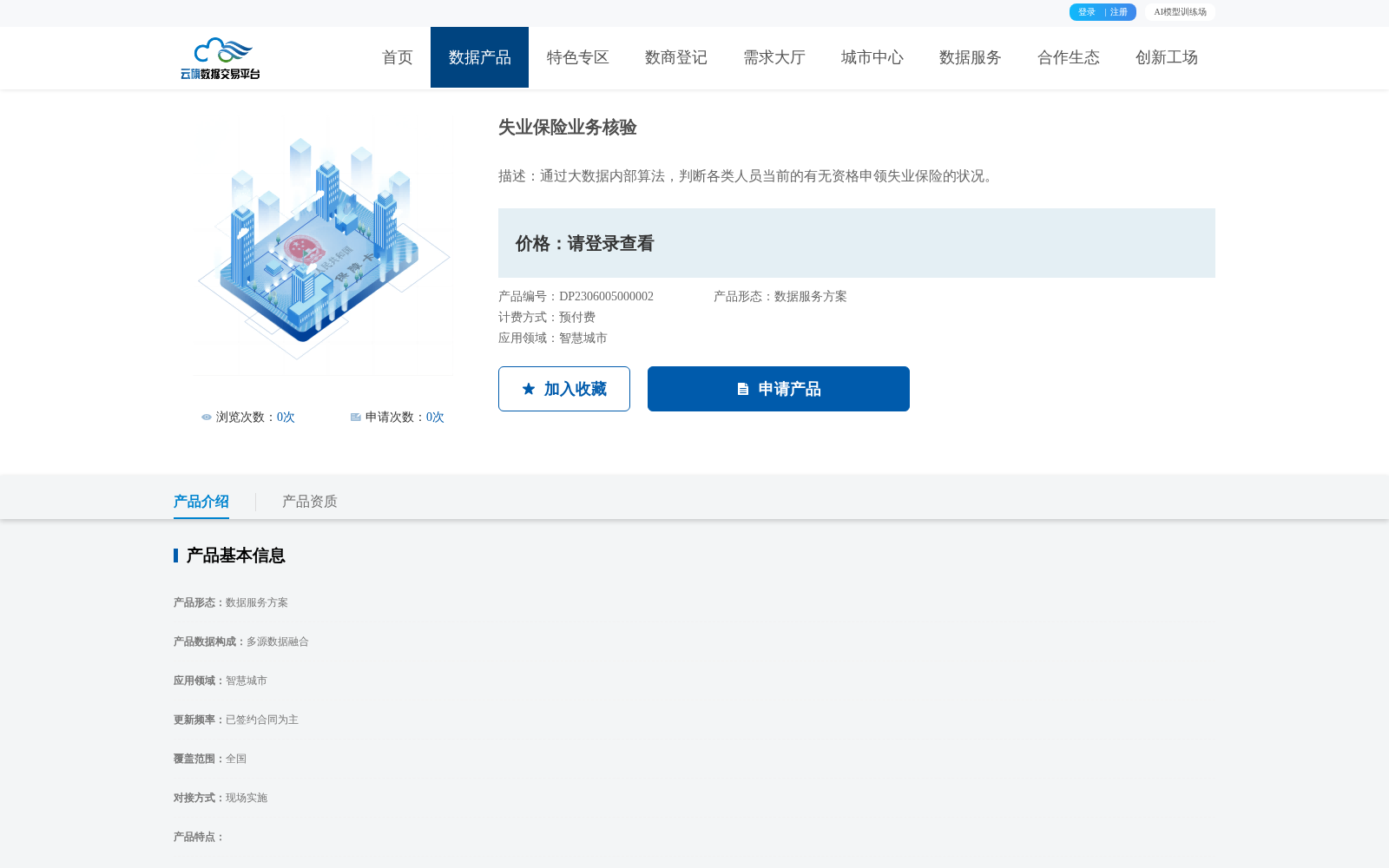Open 数商登记 in the navigation bar
The width and height of the screenshot is (1389, 868).
tap(676, 57)
